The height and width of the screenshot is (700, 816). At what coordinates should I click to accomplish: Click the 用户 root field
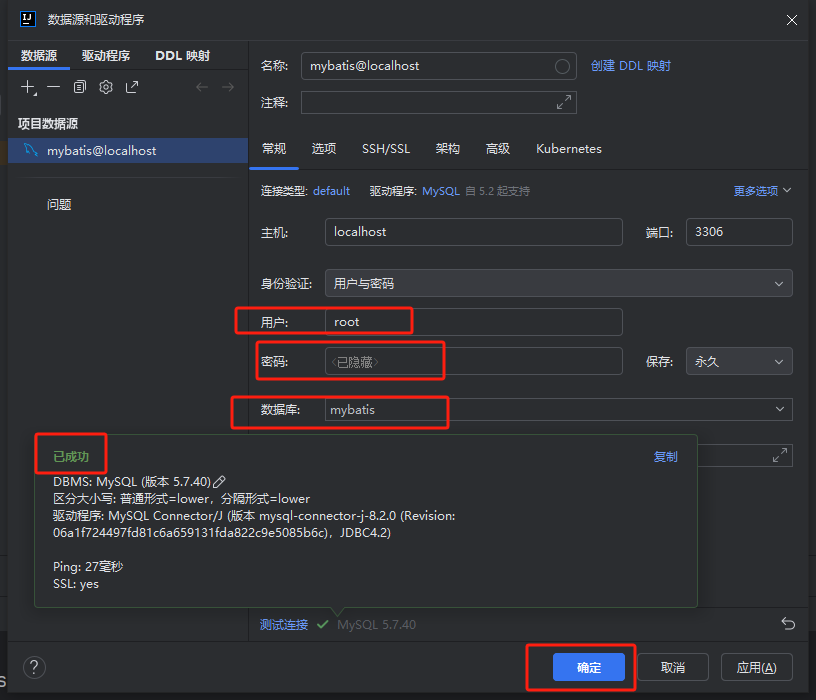tap(474, 322)
